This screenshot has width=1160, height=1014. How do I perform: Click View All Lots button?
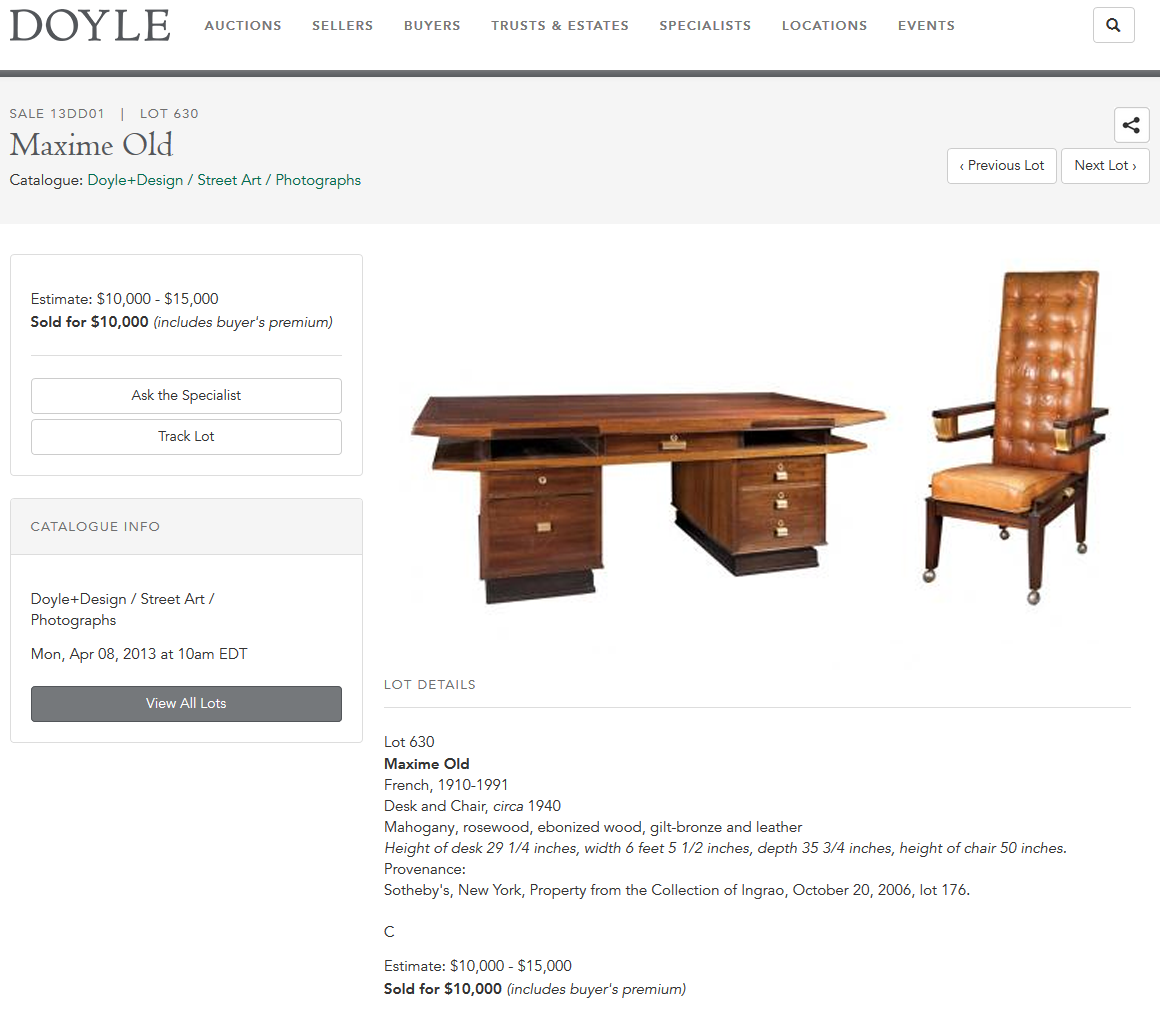186,703
